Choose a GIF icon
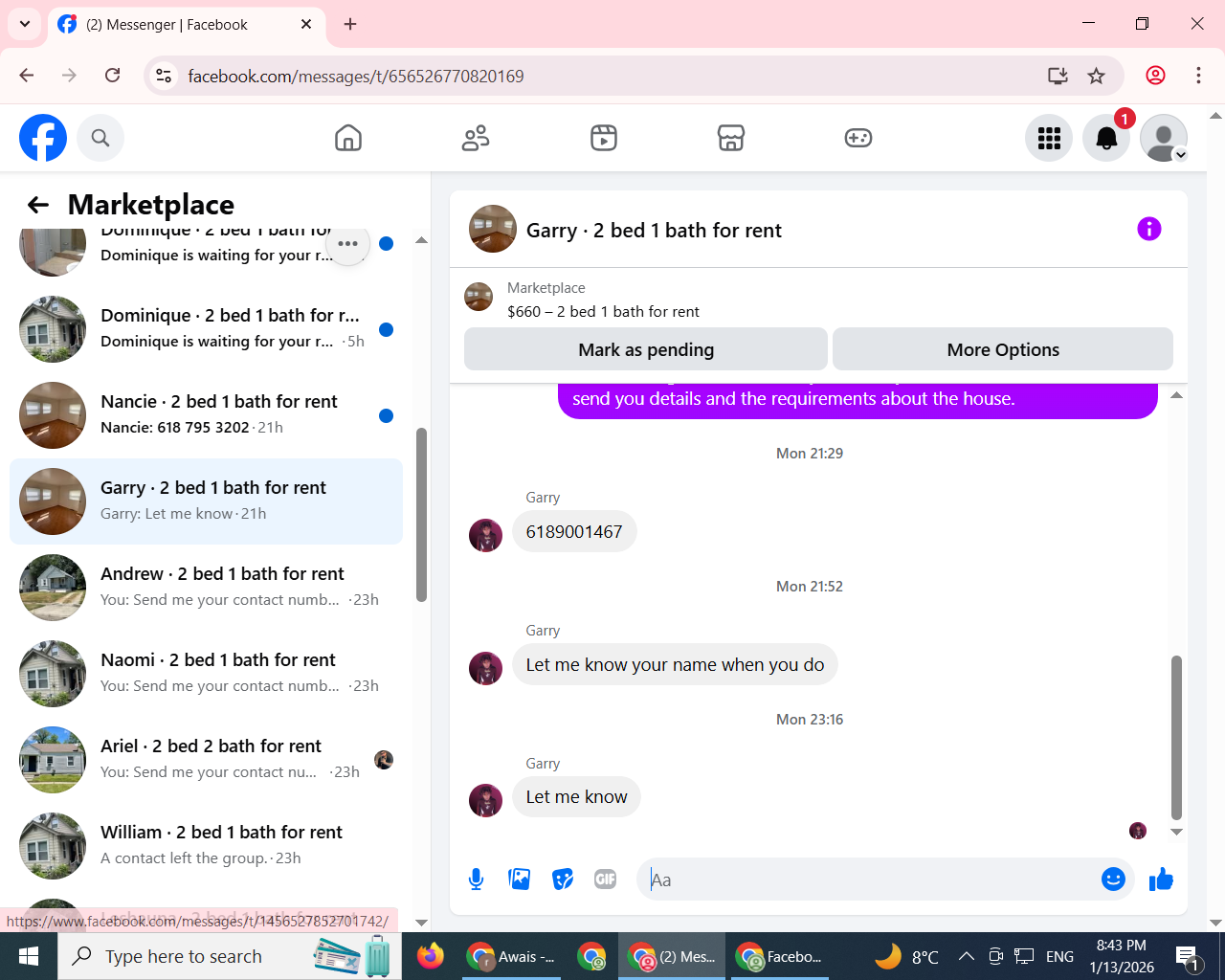Viewport: 1225px width, 980px height. click(606, 879)
